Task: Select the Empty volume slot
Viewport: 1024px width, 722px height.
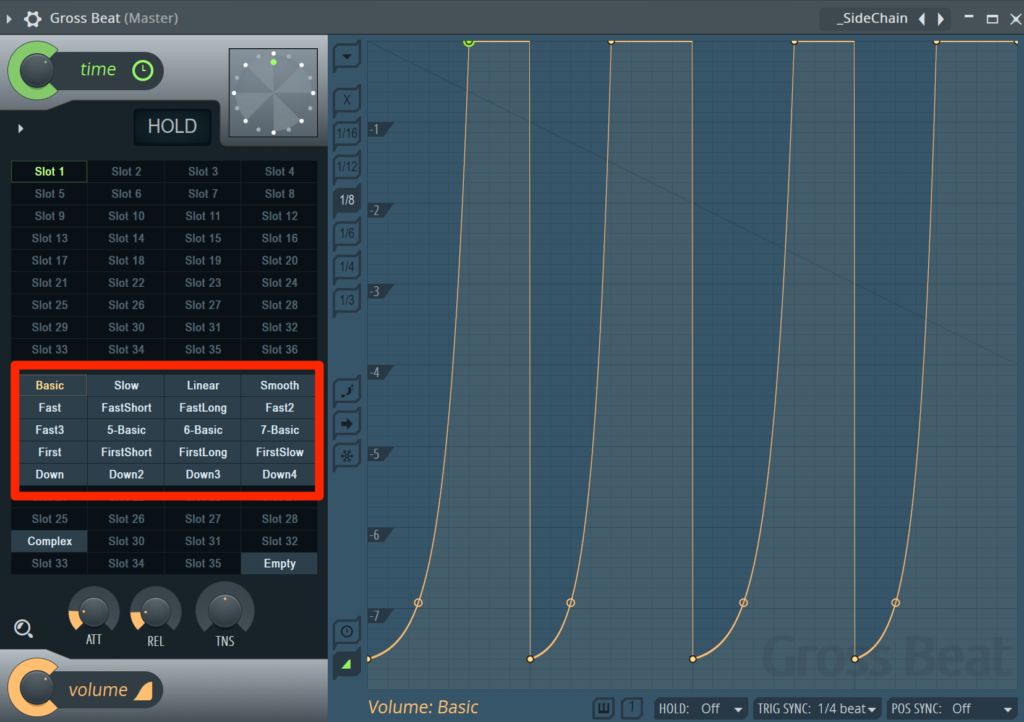Action: click(280, 563)
